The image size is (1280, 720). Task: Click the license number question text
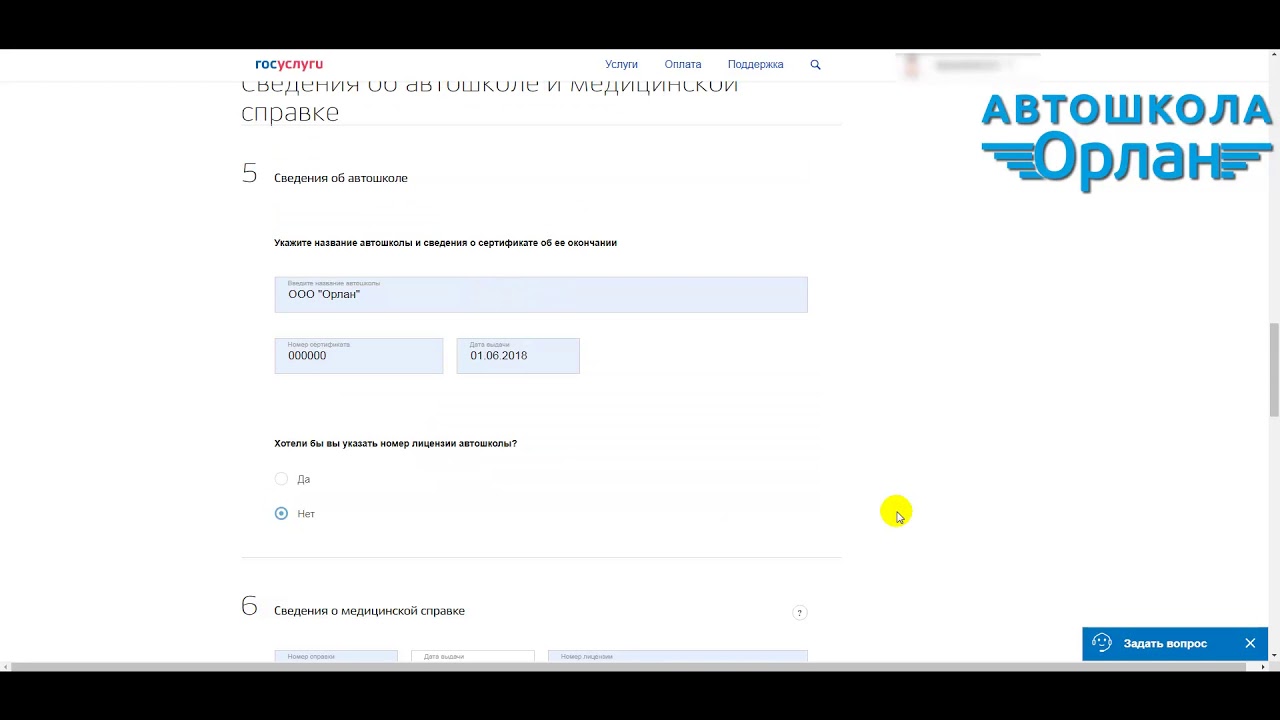395,443
